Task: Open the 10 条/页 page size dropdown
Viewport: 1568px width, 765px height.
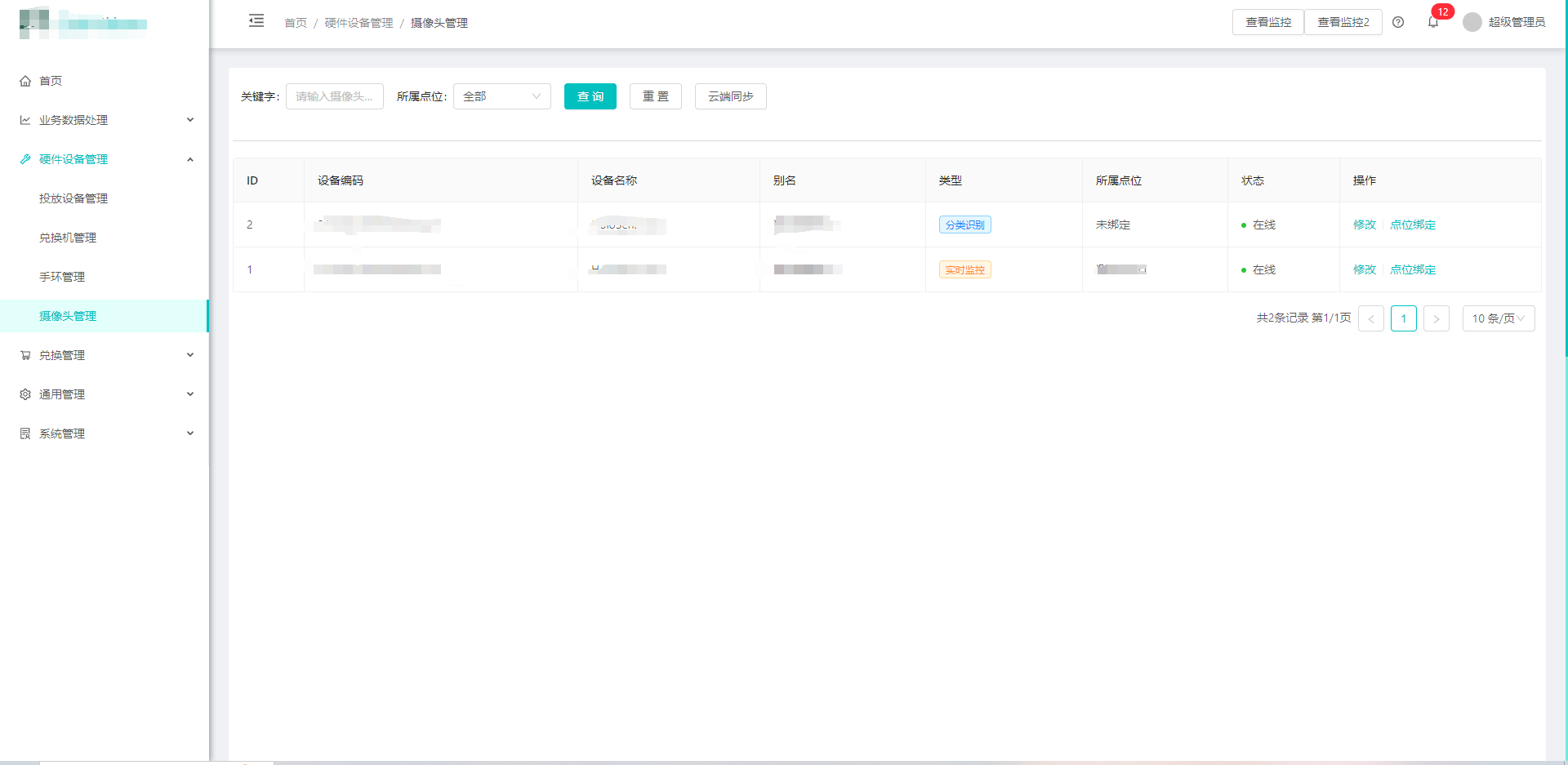Action: 1499,318
